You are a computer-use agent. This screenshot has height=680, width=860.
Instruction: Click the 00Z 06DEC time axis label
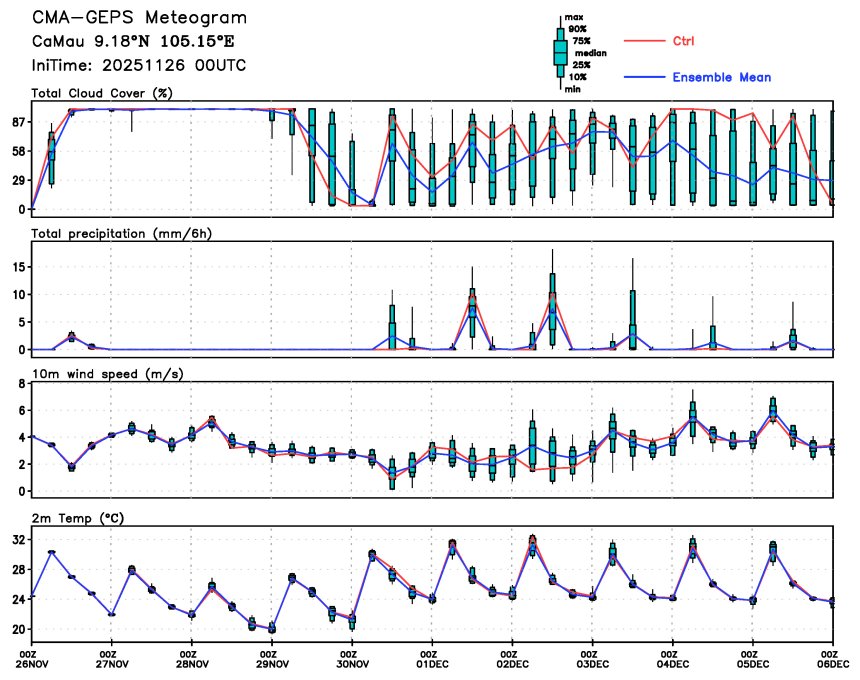click(x=833, y=659)
